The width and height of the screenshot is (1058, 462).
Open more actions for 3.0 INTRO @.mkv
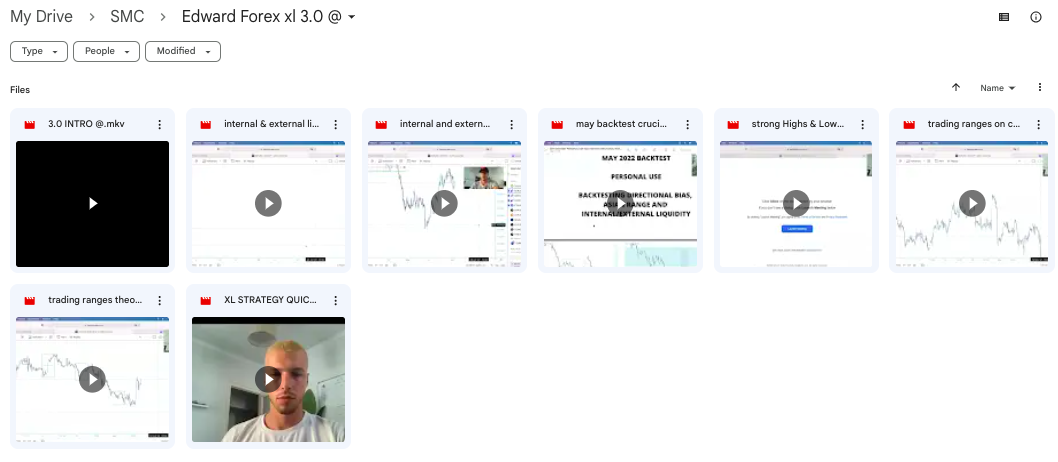(160, 124)
